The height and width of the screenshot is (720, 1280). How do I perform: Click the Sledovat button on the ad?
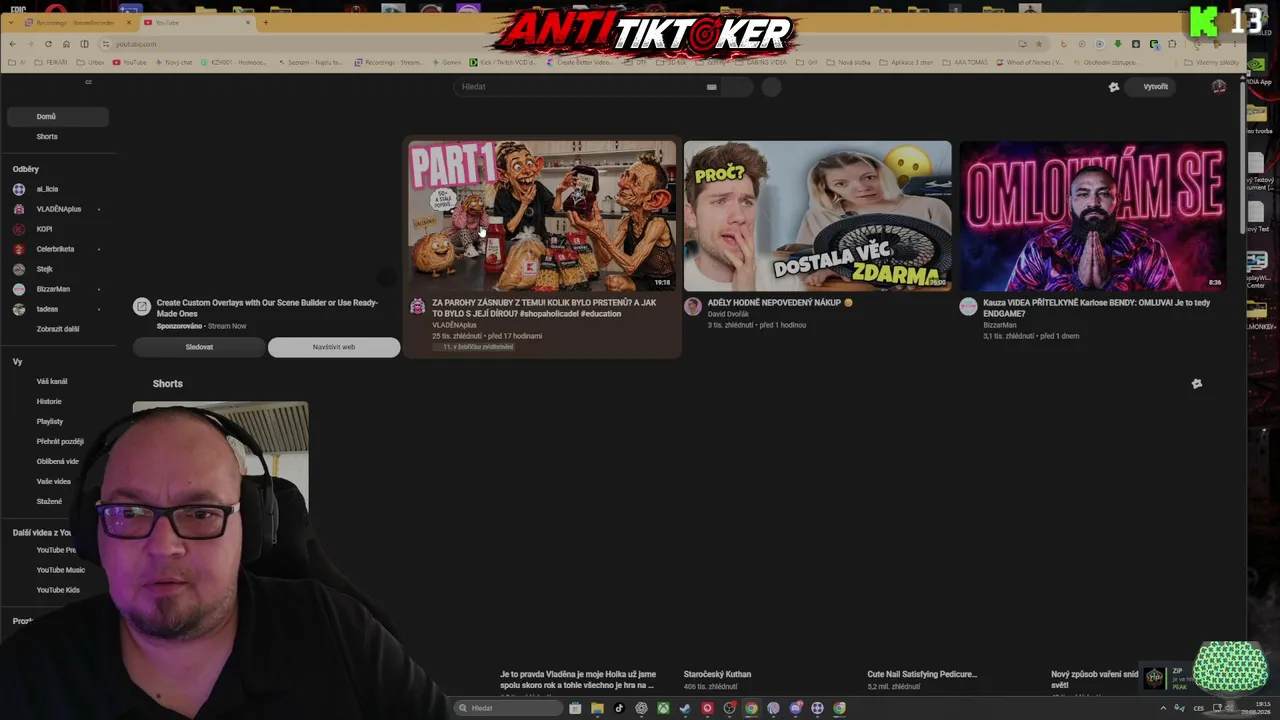coord(199,347)
